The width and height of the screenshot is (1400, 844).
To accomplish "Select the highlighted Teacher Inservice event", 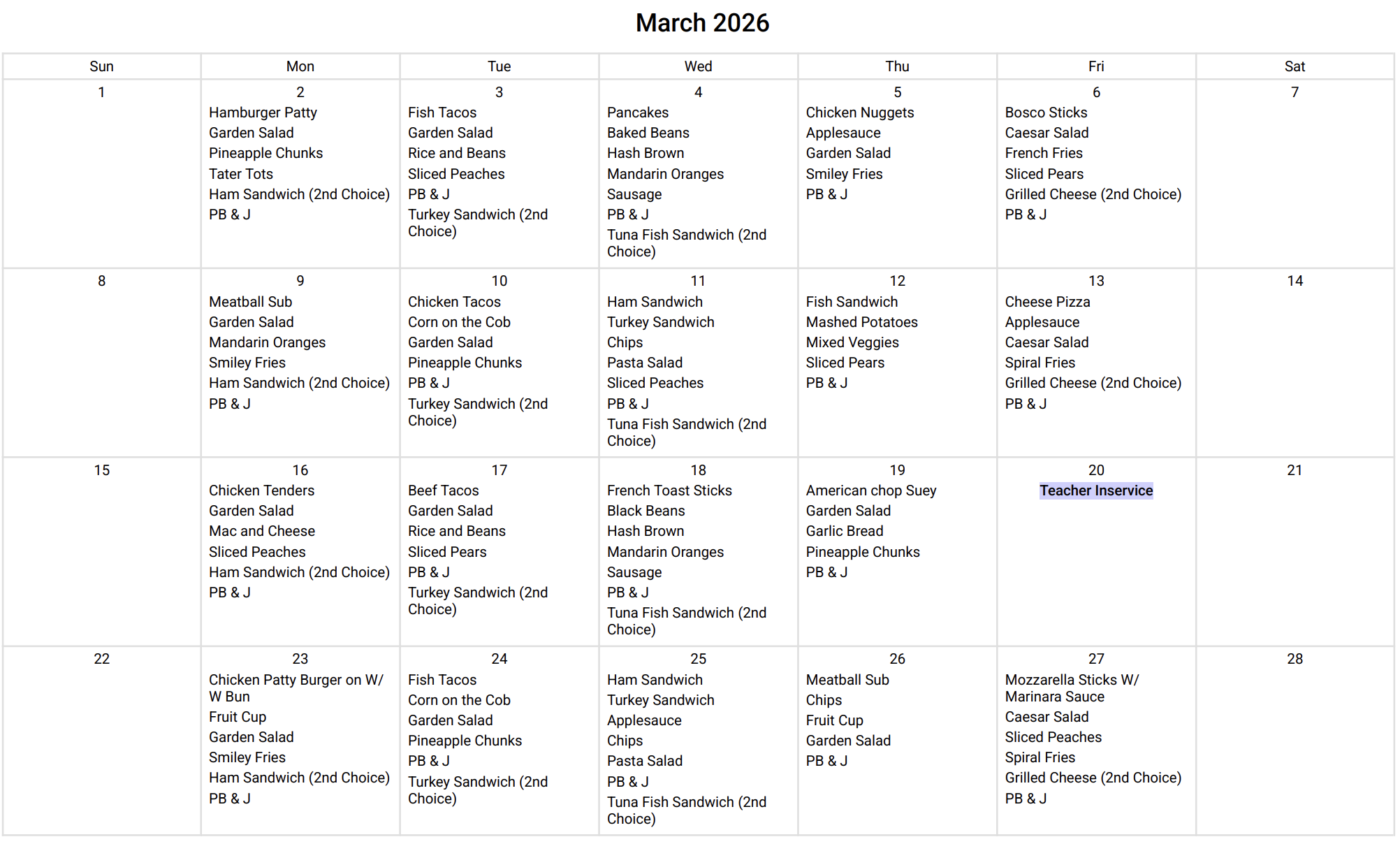I will pos(1095,490).
